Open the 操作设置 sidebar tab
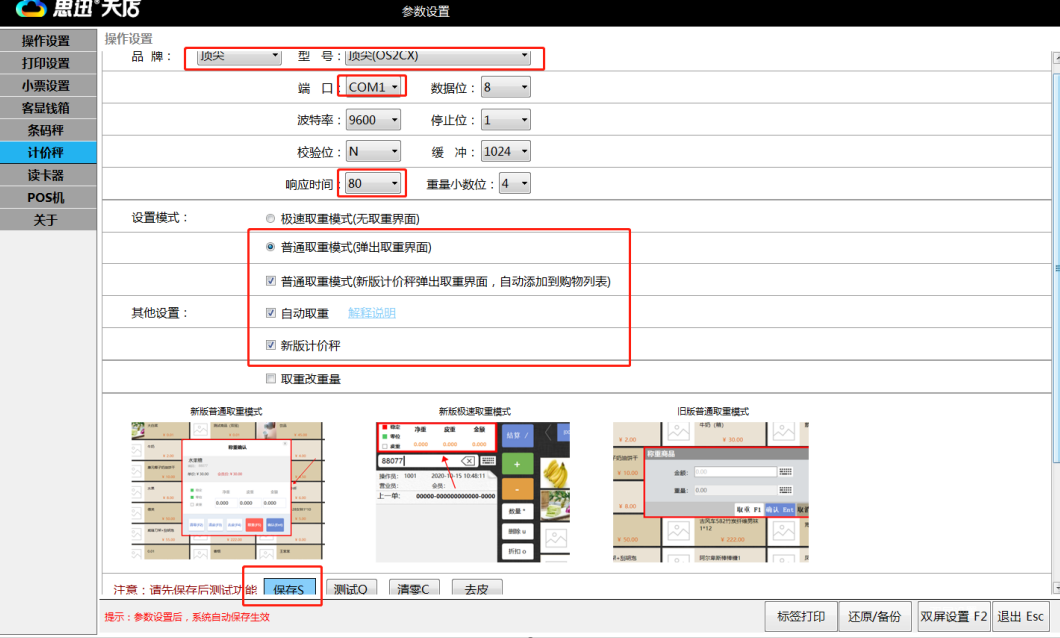The height and width of the screenshot is (638, 1060). (48, 40)
